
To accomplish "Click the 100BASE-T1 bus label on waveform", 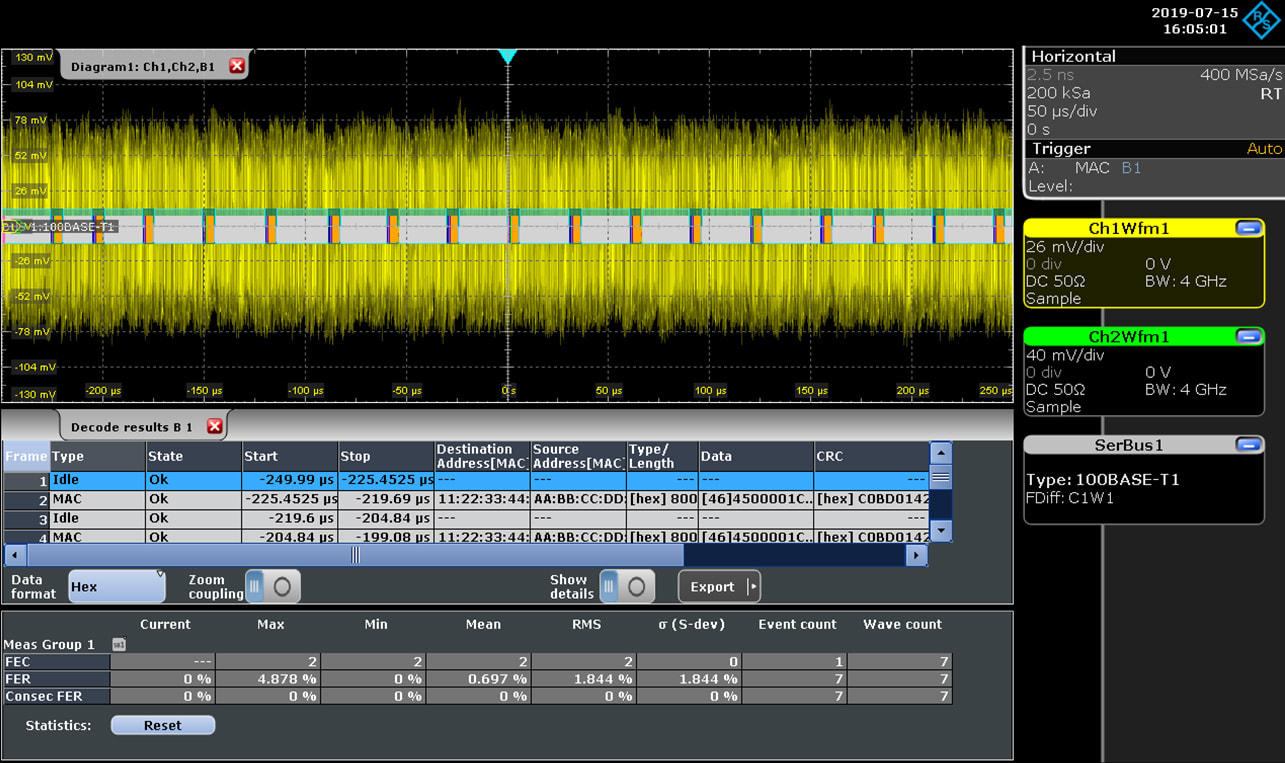I will (x=65, y=227).
